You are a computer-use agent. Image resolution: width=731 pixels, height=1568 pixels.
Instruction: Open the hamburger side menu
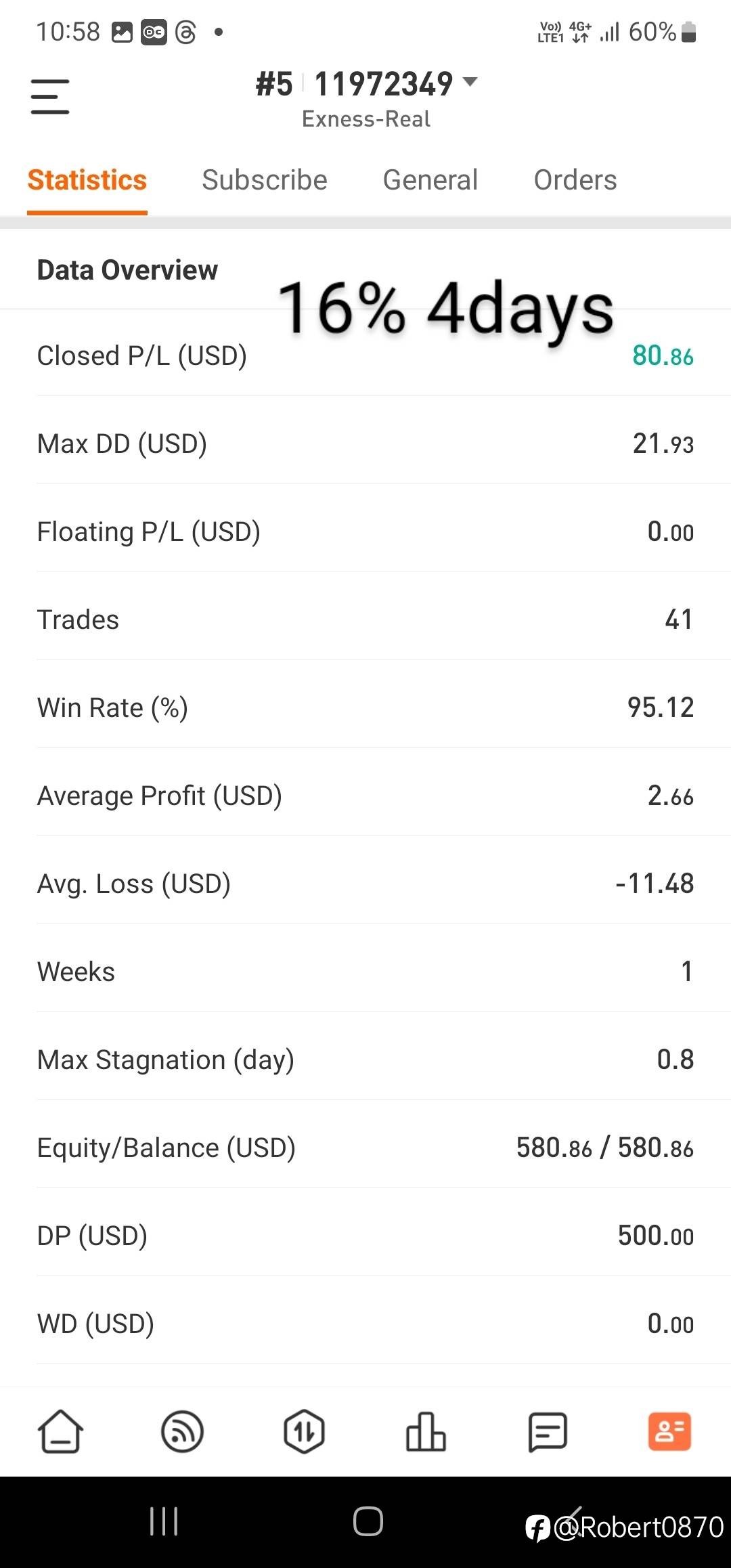[x=50, y=96]
